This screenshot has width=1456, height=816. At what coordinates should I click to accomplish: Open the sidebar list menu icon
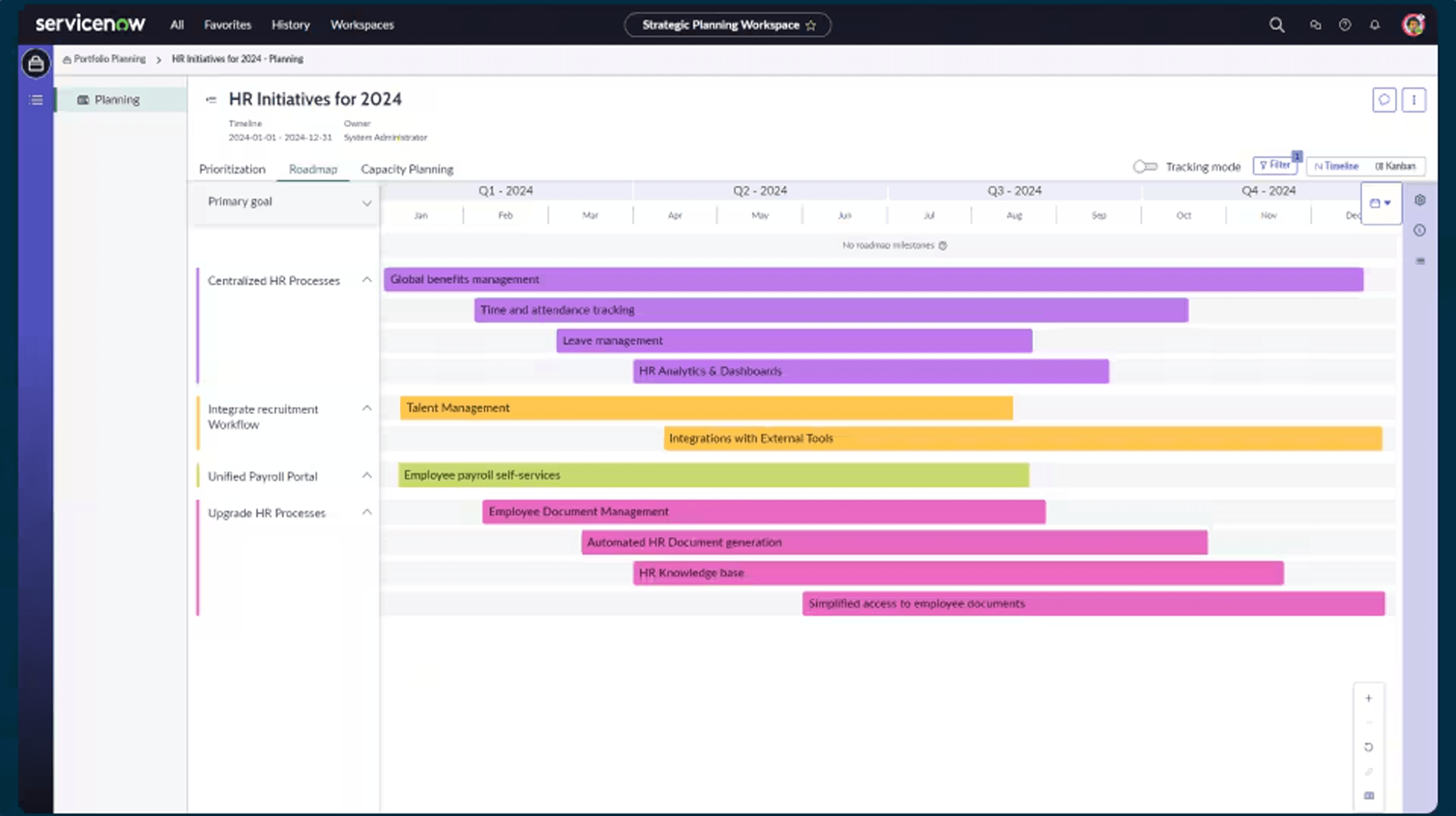point(36,100)
